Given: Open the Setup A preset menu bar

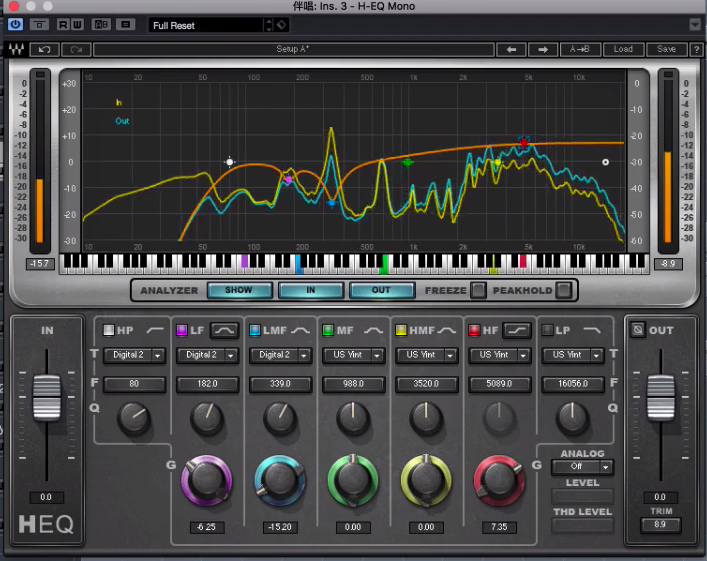Looking at the screenshot, I should coord(293,49).
